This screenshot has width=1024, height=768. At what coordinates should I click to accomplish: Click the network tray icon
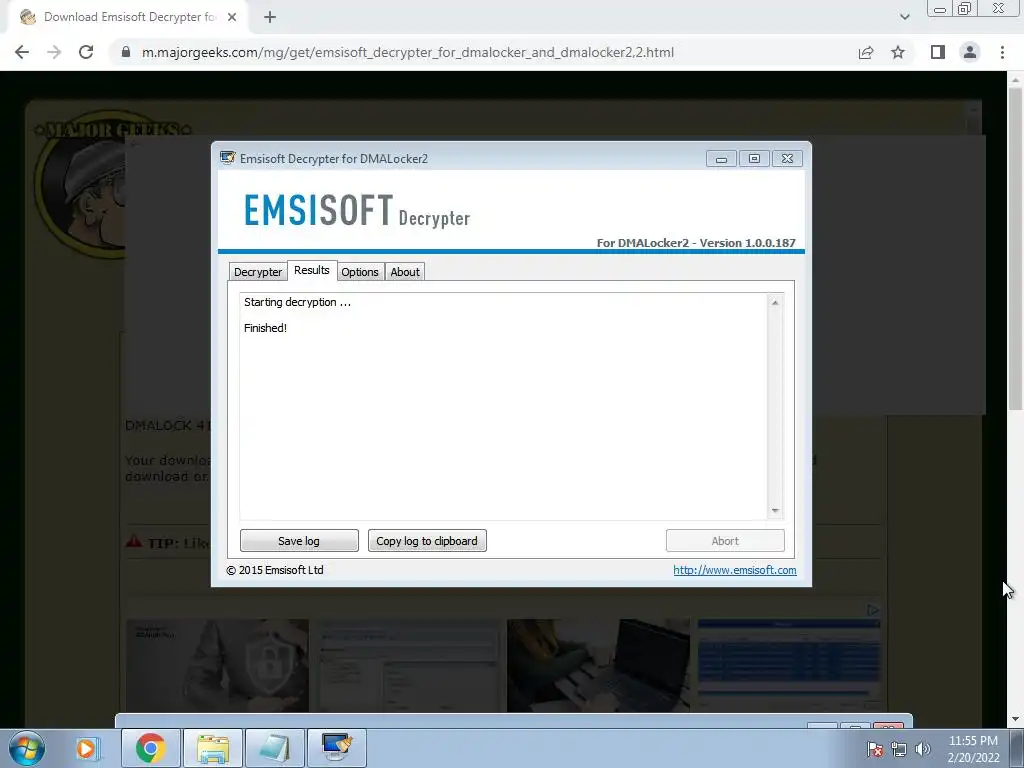pyautogui.click(x=899, y=749)
